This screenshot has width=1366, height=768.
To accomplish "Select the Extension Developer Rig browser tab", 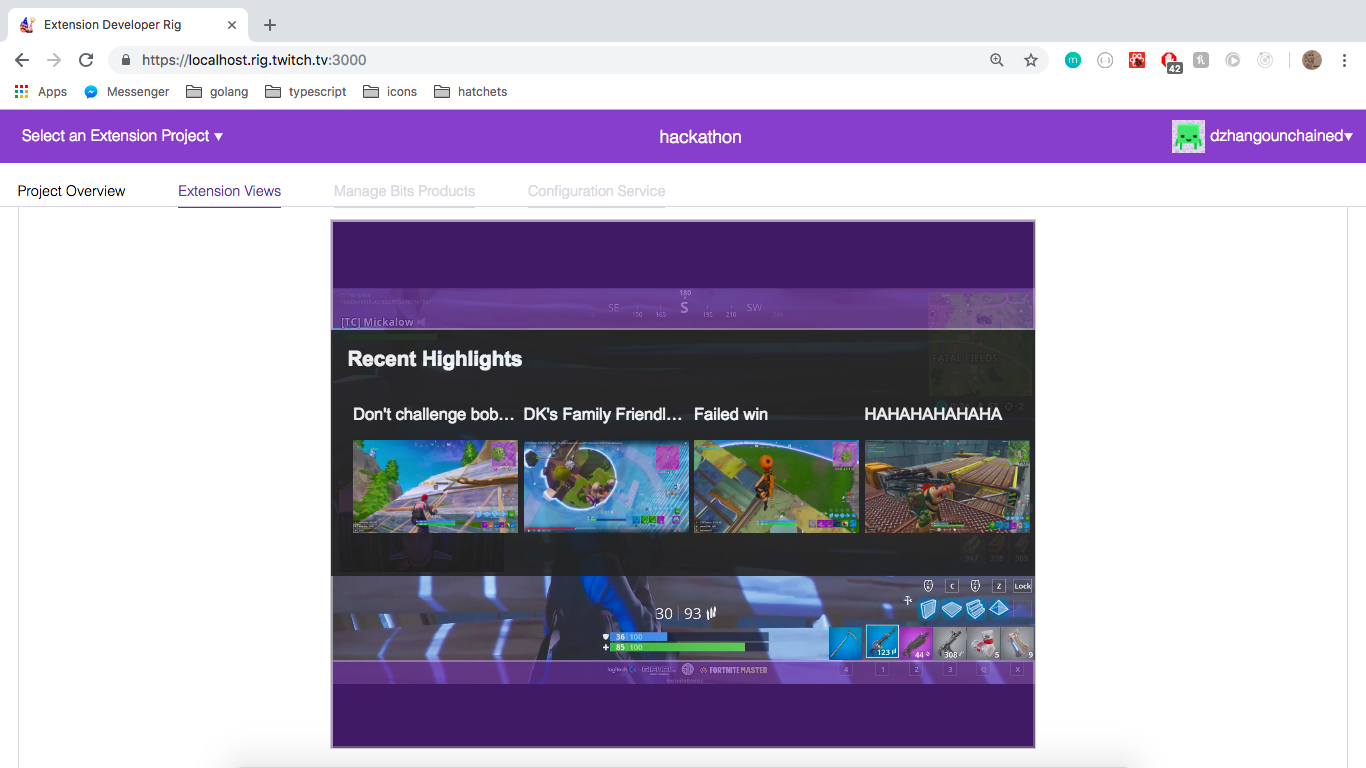I will (128, 25).
